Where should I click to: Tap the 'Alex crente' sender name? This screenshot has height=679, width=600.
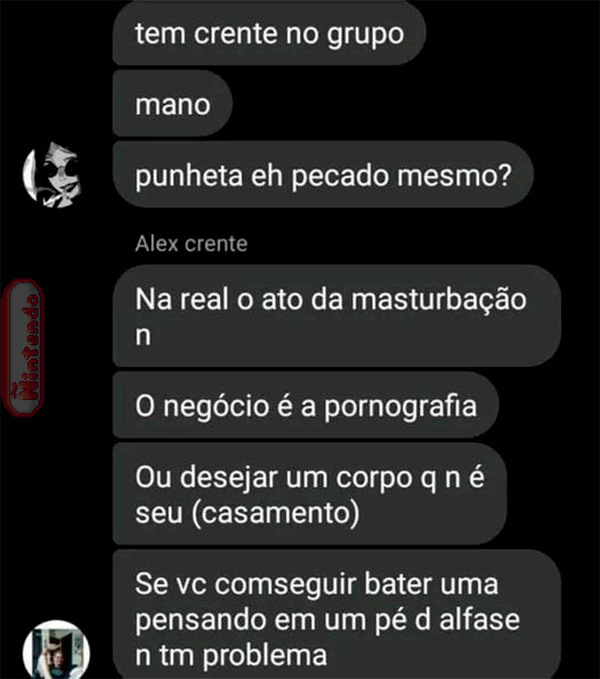(x=191, y=244)
